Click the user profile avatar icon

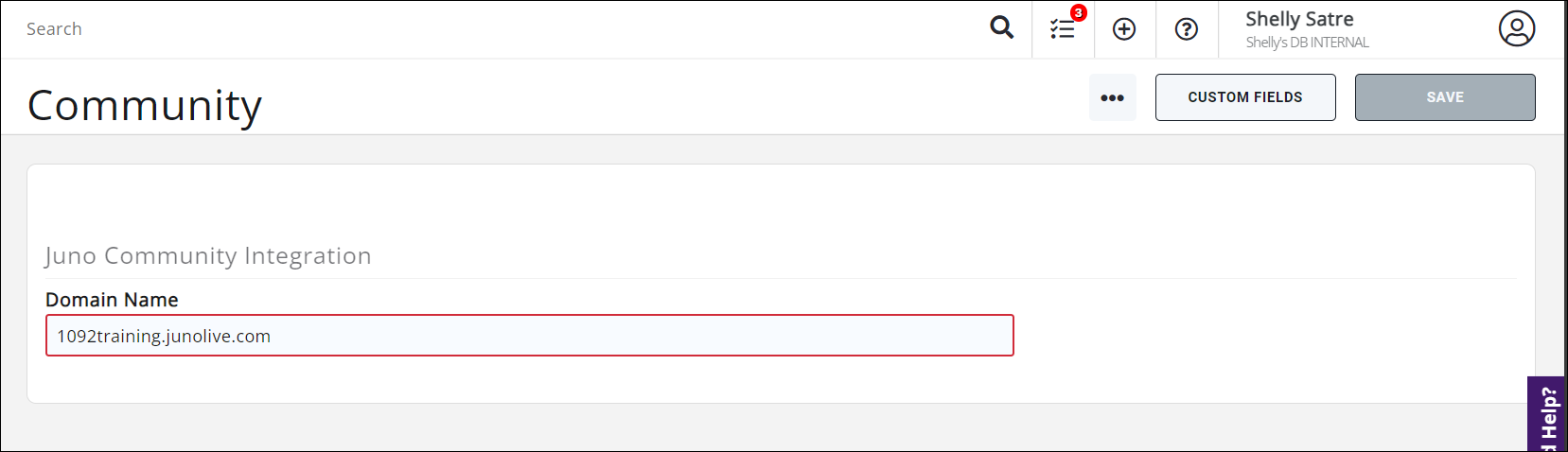(1516, 28)
